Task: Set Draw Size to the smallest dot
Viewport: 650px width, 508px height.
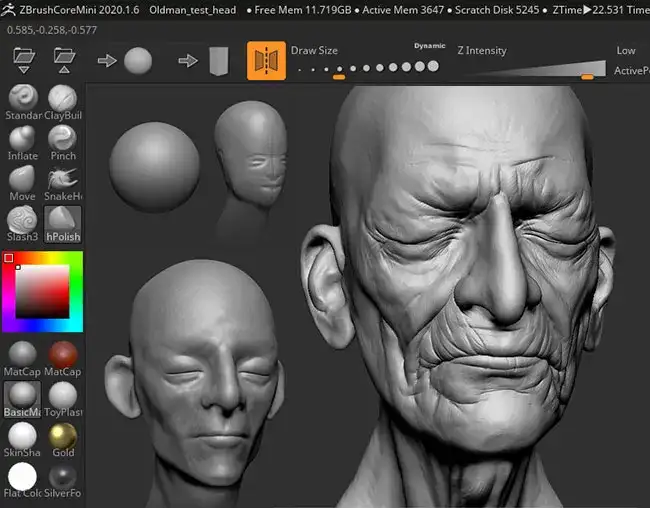Action: tap(299, 70)
